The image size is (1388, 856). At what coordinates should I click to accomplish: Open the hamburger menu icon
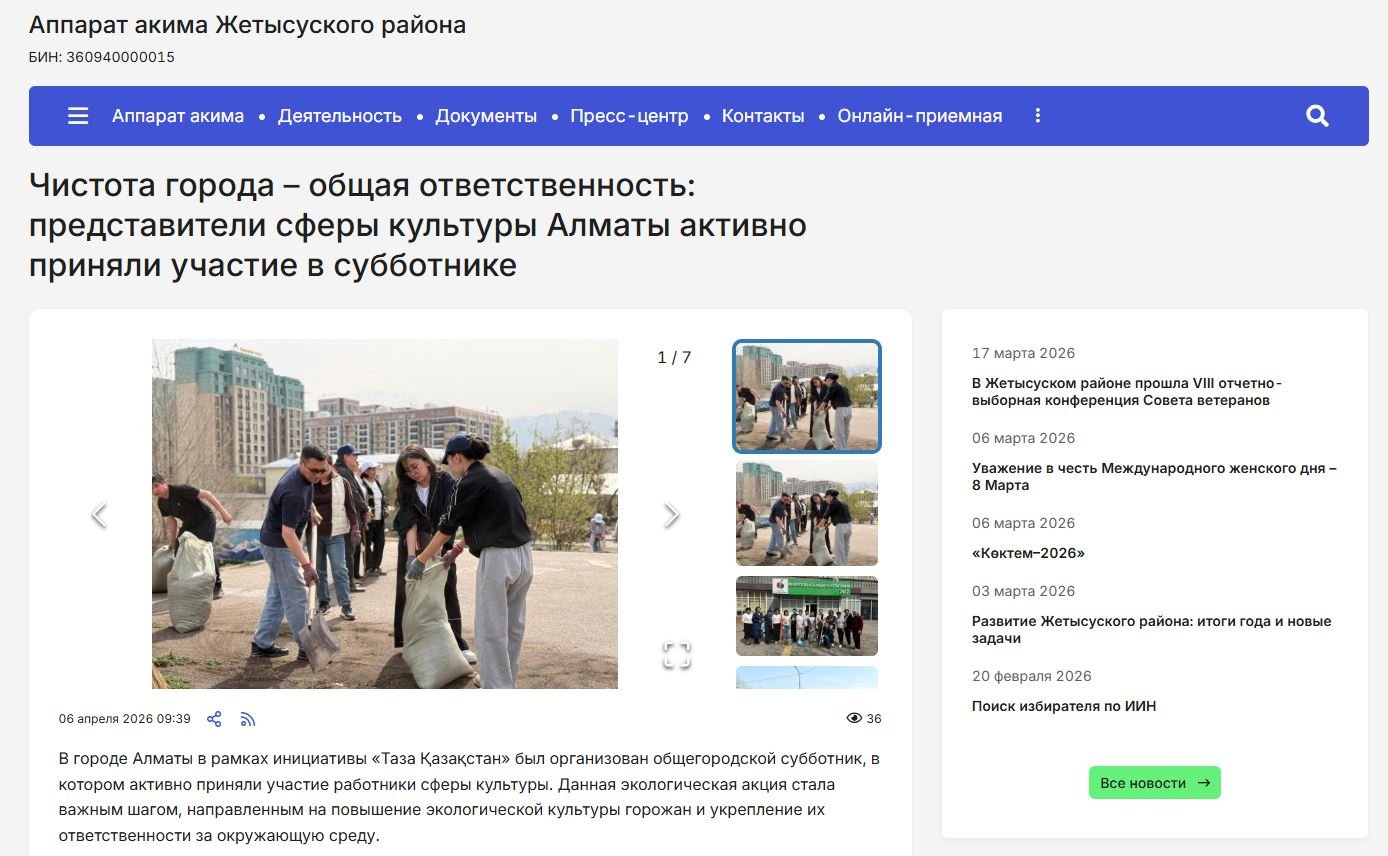click(x=78, y=116)
